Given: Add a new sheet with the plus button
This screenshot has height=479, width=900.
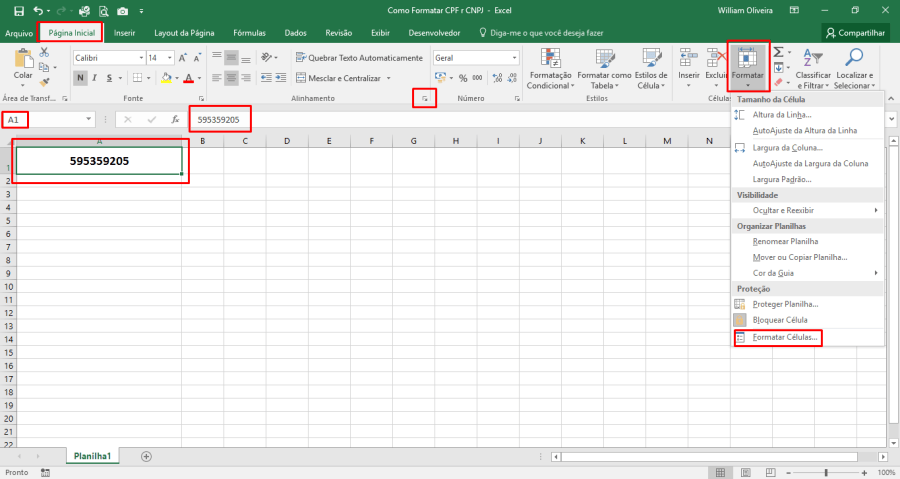Looking at the screenshot, I should point(146,457).
